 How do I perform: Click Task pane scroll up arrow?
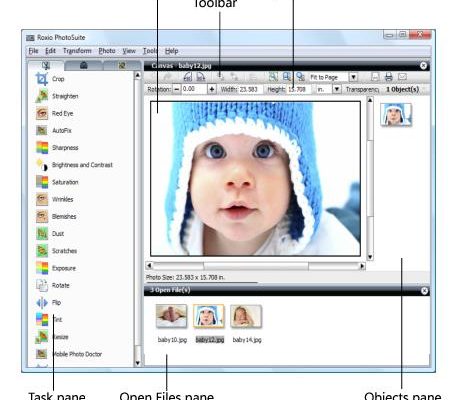click(137, 75)
